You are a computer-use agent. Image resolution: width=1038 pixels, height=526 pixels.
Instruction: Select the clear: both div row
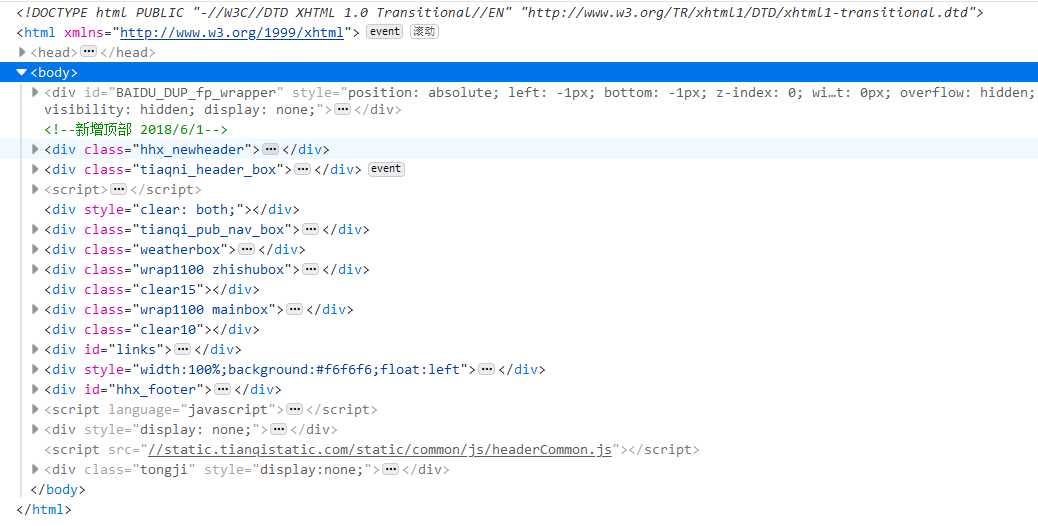tap(172, 209)
